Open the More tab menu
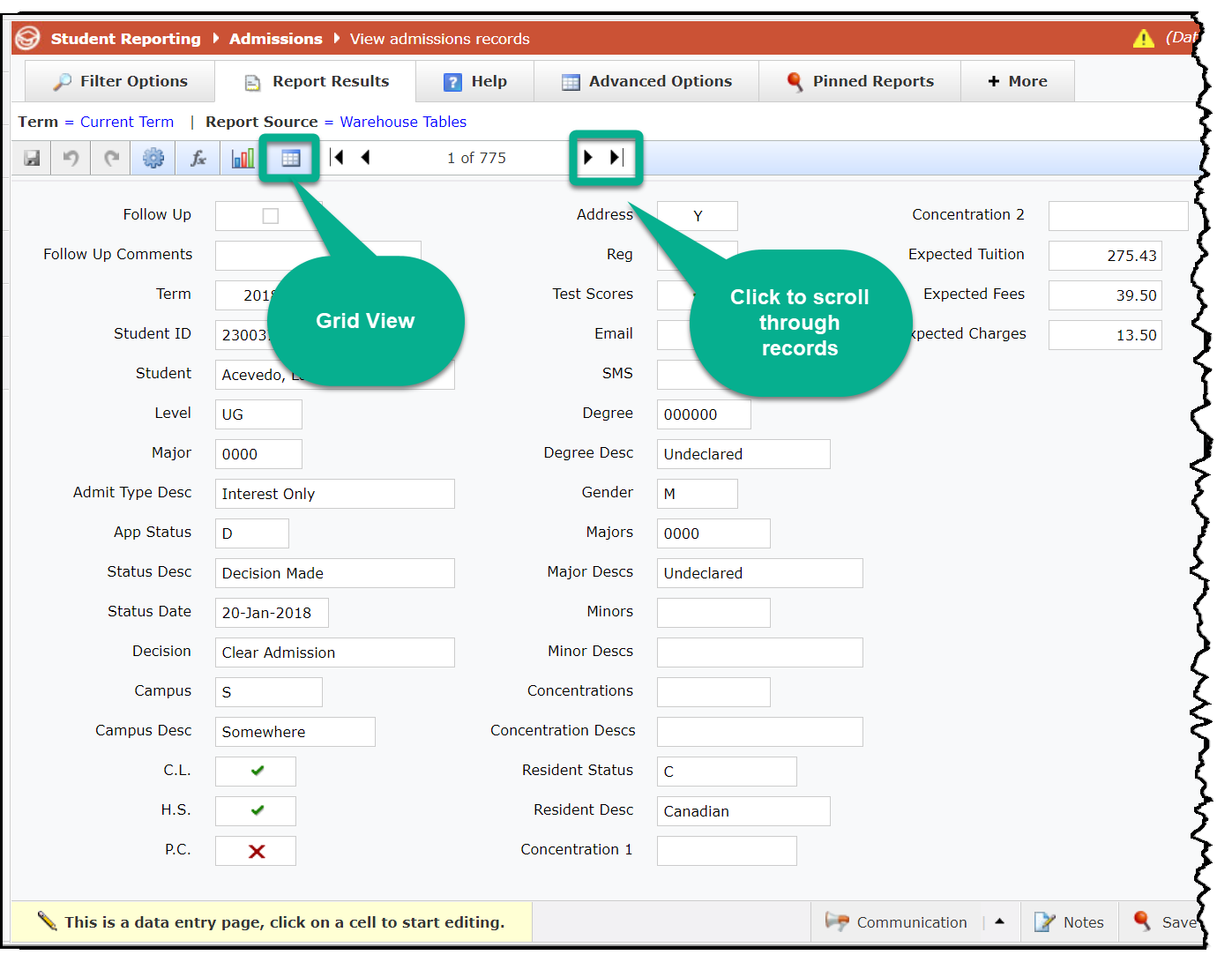 coord(1017,81)
